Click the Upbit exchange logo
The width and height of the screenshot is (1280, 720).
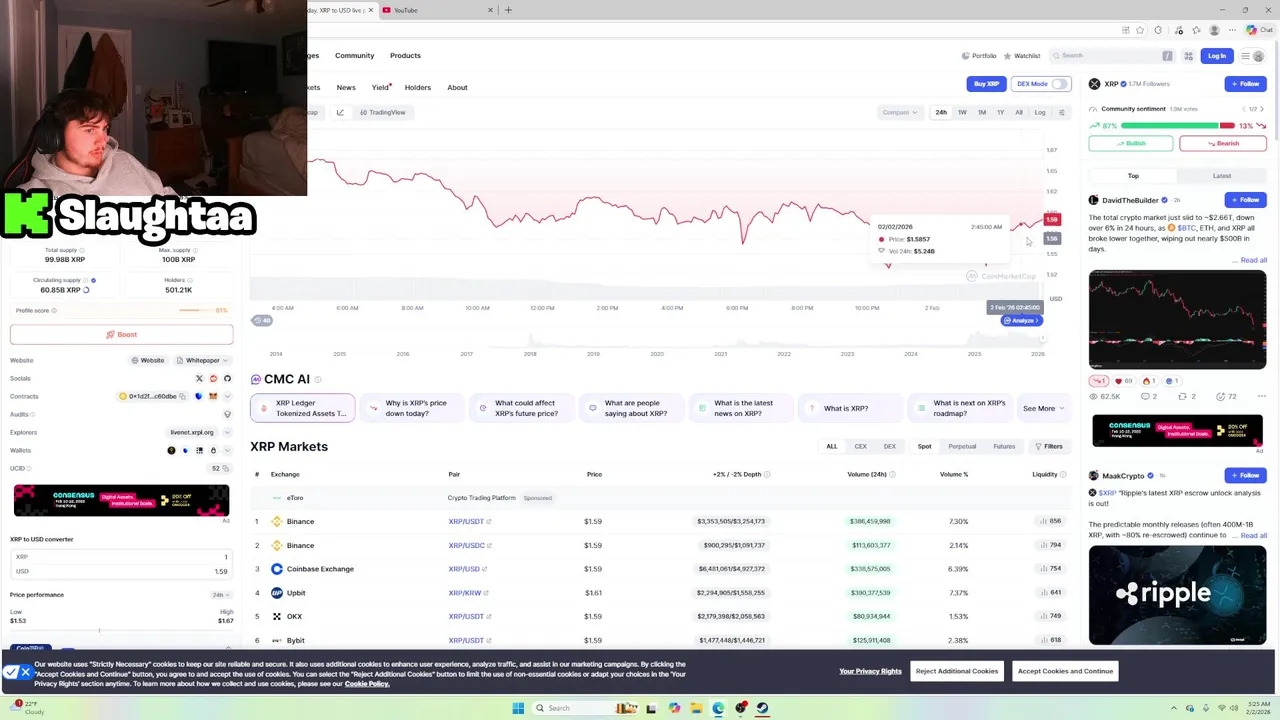coord(277,593)
